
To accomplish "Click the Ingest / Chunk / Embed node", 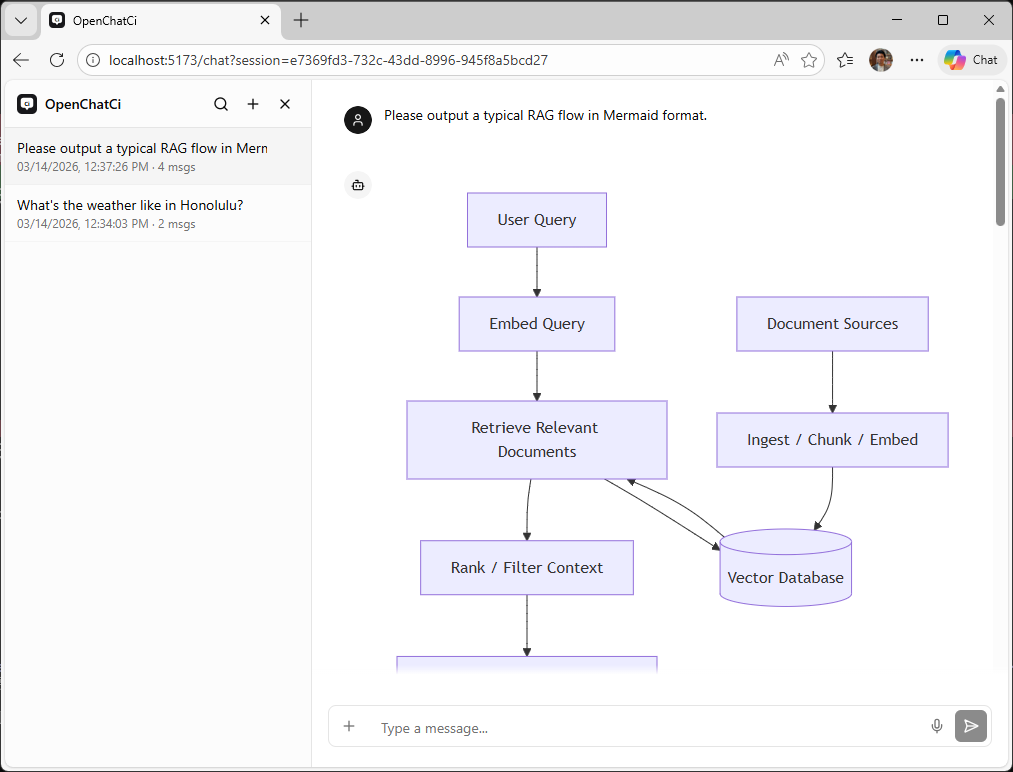I will [832, 440].
